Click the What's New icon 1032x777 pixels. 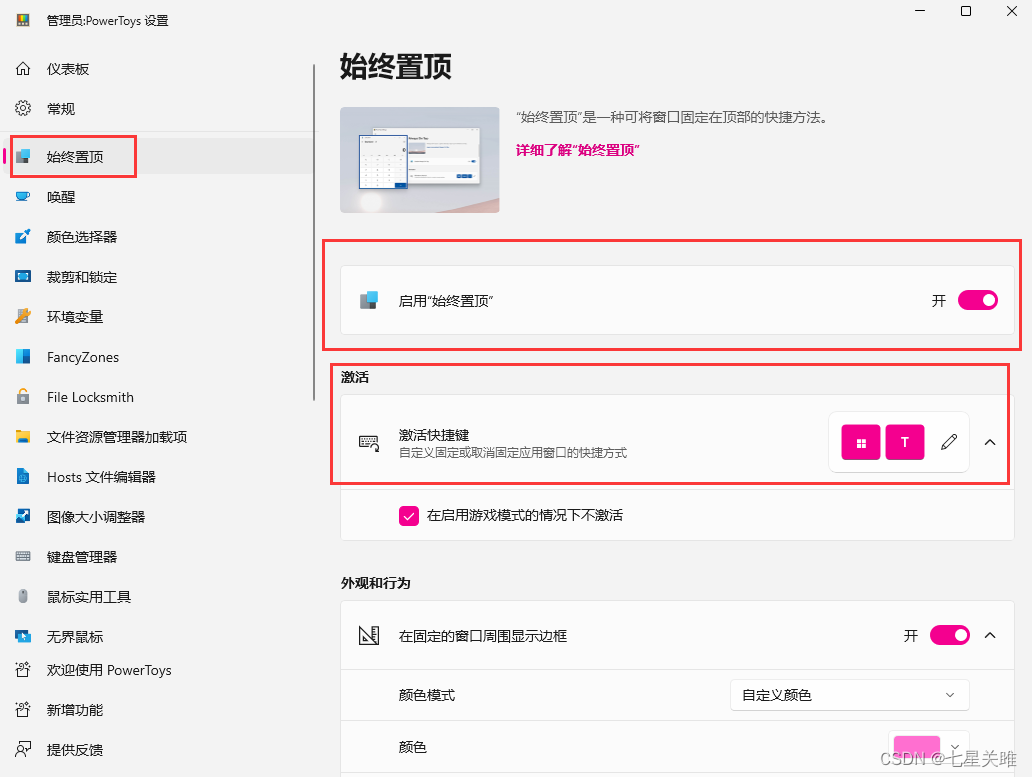[x=23, y=710]
